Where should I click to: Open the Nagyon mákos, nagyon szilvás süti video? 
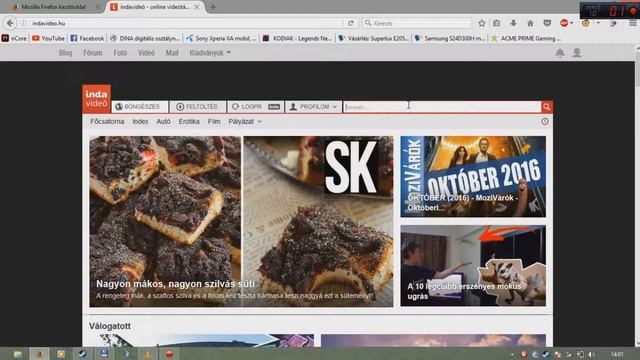[241, 222]
